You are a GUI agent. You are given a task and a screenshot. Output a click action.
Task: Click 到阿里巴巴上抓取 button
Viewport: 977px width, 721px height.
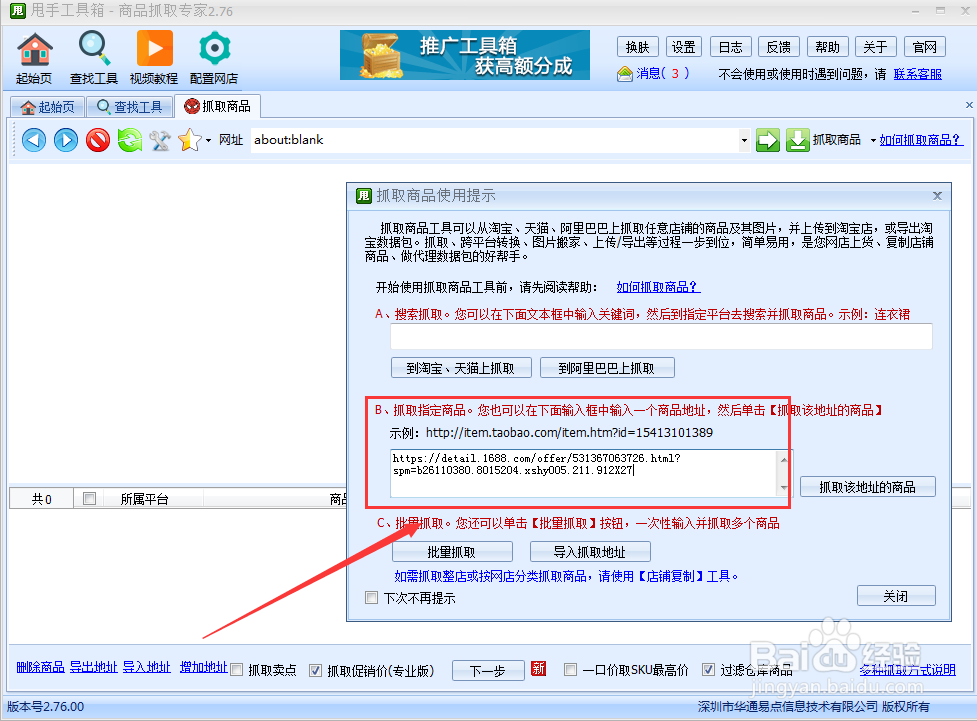607,368
